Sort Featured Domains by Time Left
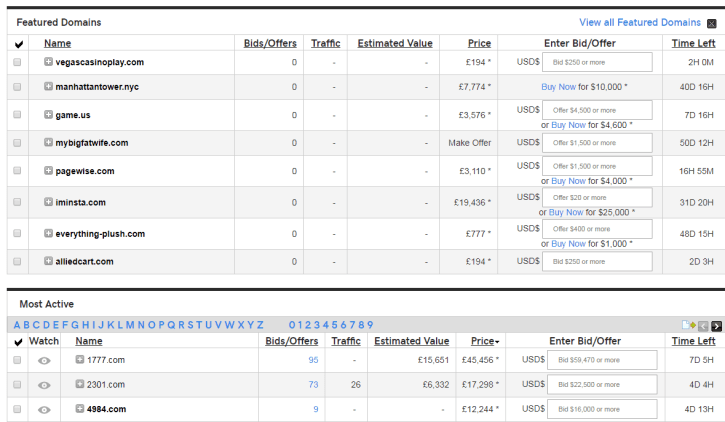Image resolution: width=725 pixels, height=422 pixels. [x=693, y=43]
